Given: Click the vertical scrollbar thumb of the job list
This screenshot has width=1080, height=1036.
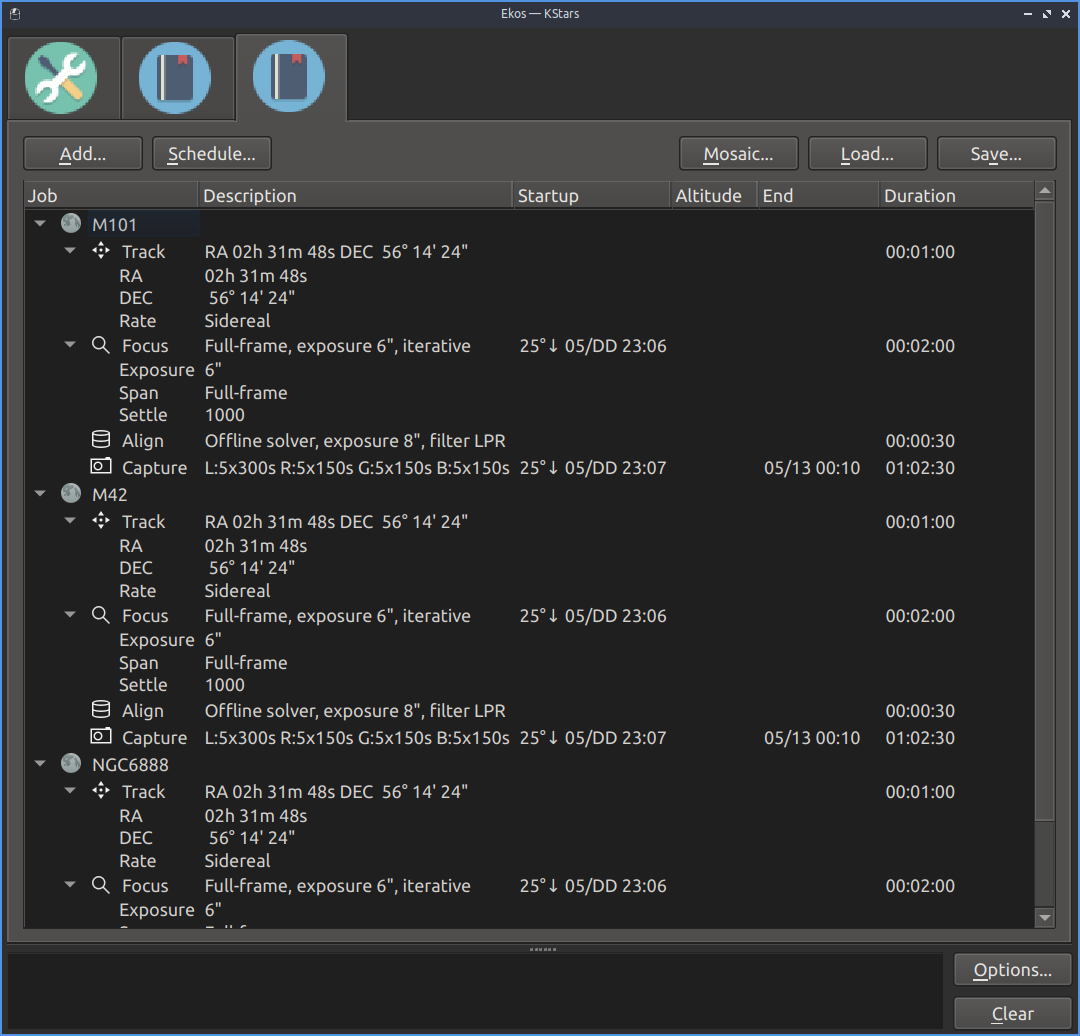Looking at the screenshot, I should (x=1045, y=511).
